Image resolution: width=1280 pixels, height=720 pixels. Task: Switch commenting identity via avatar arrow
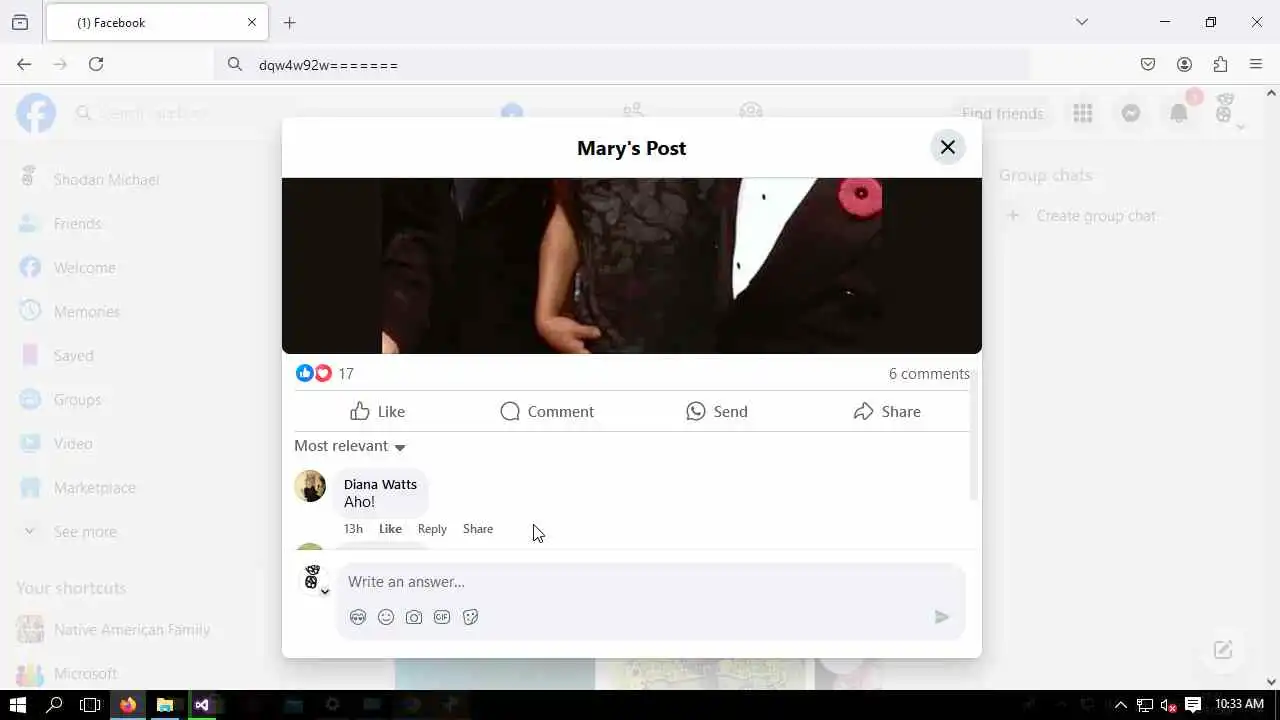[325, 592]
